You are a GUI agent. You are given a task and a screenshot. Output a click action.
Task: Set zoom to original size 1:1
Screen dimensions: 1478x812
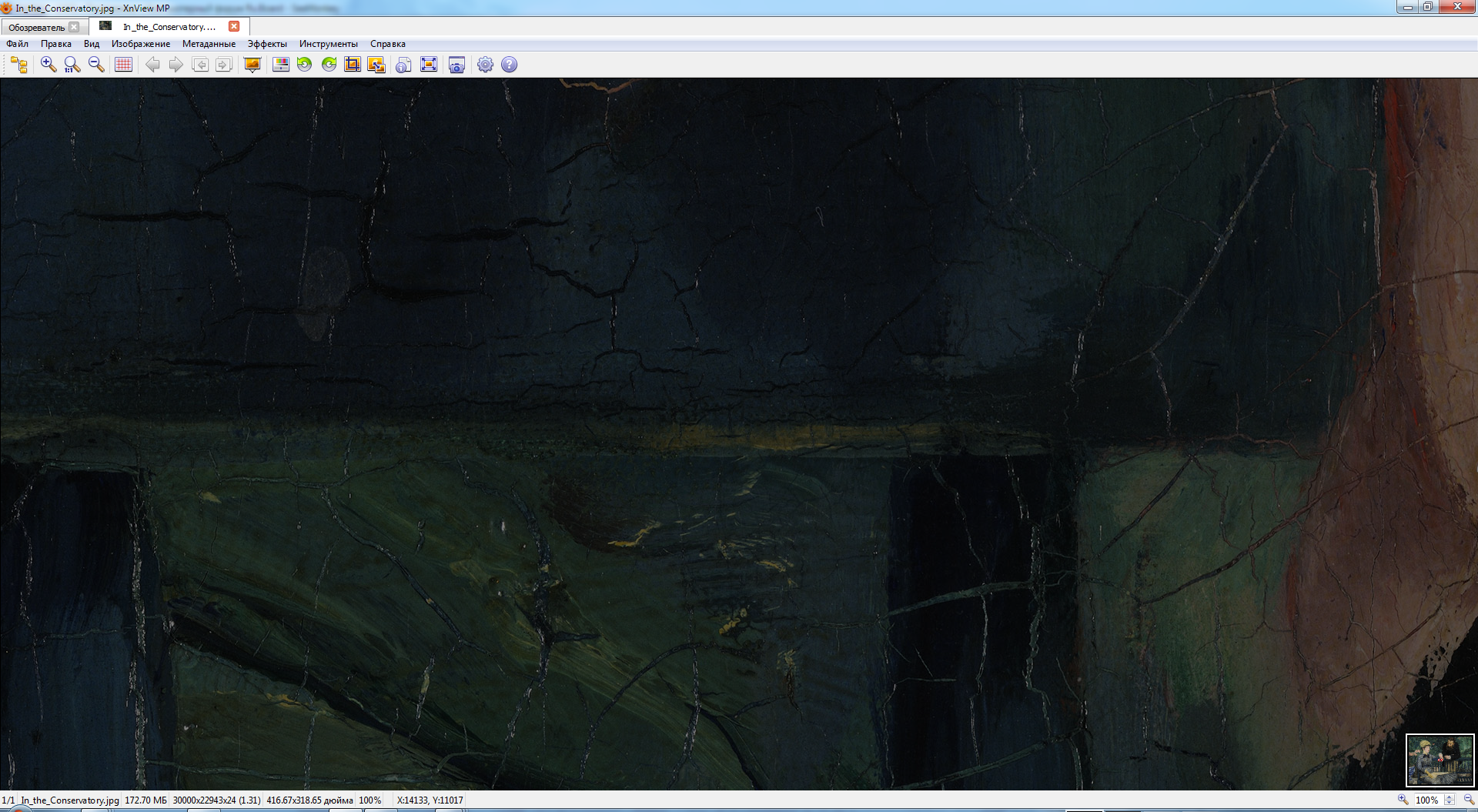pos(72,65)
